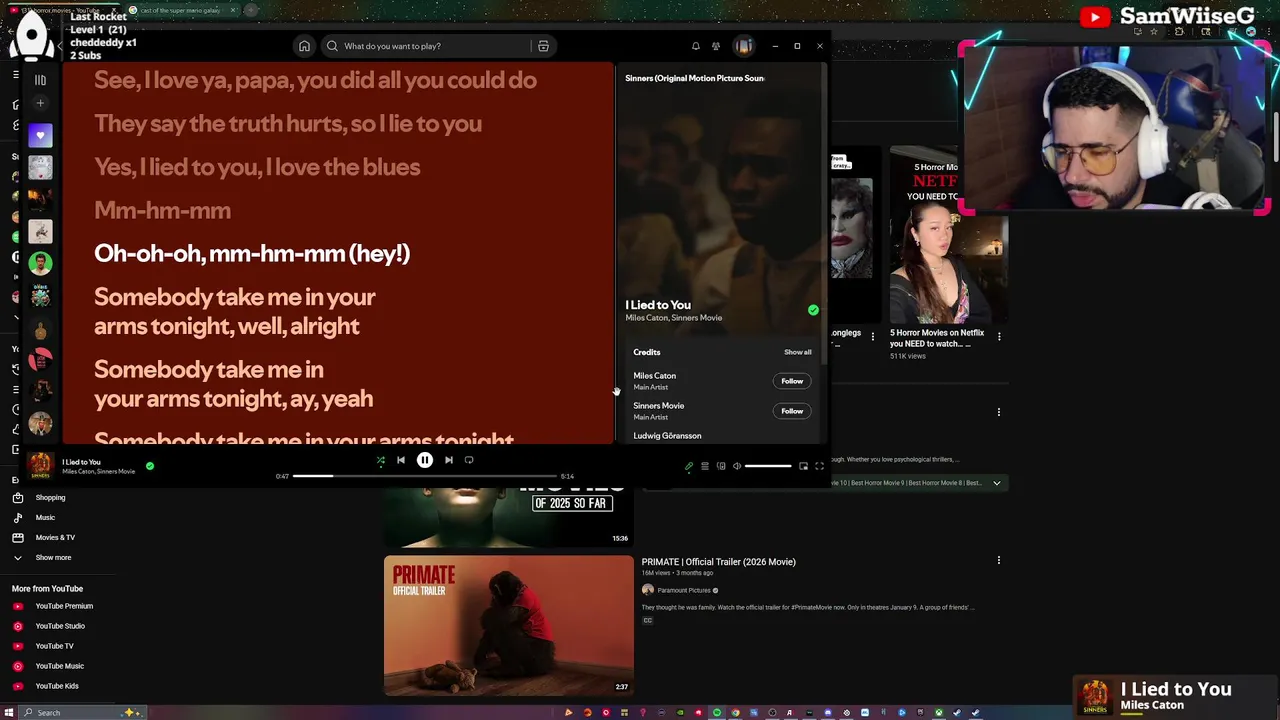Jump to lyric 'They say the truth hurts'

point(288,123)
